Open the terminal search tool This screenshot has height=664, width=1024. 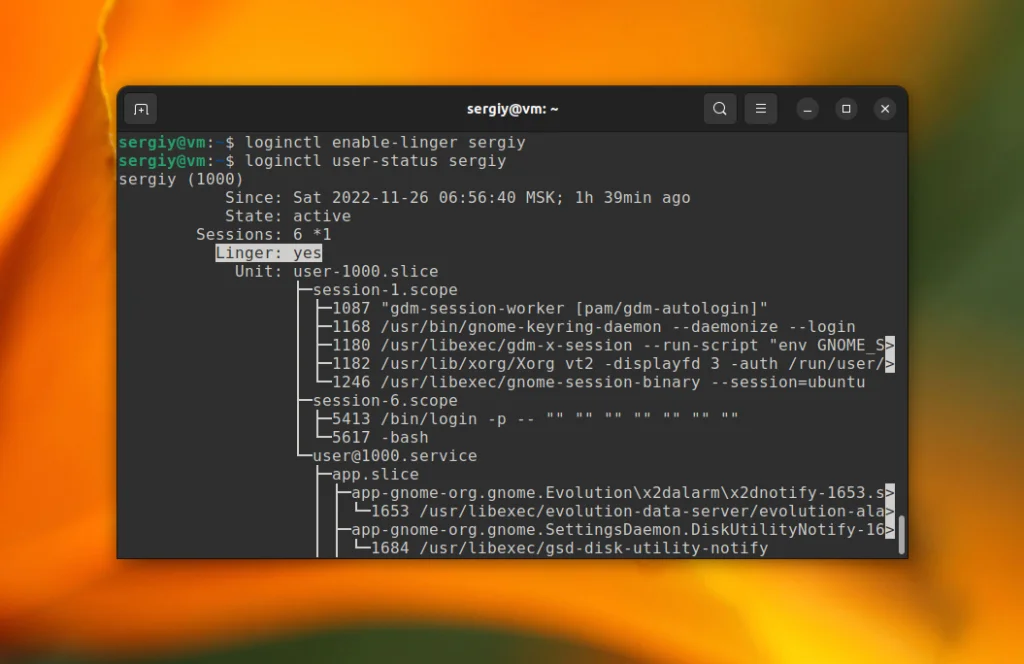[719, 108]
